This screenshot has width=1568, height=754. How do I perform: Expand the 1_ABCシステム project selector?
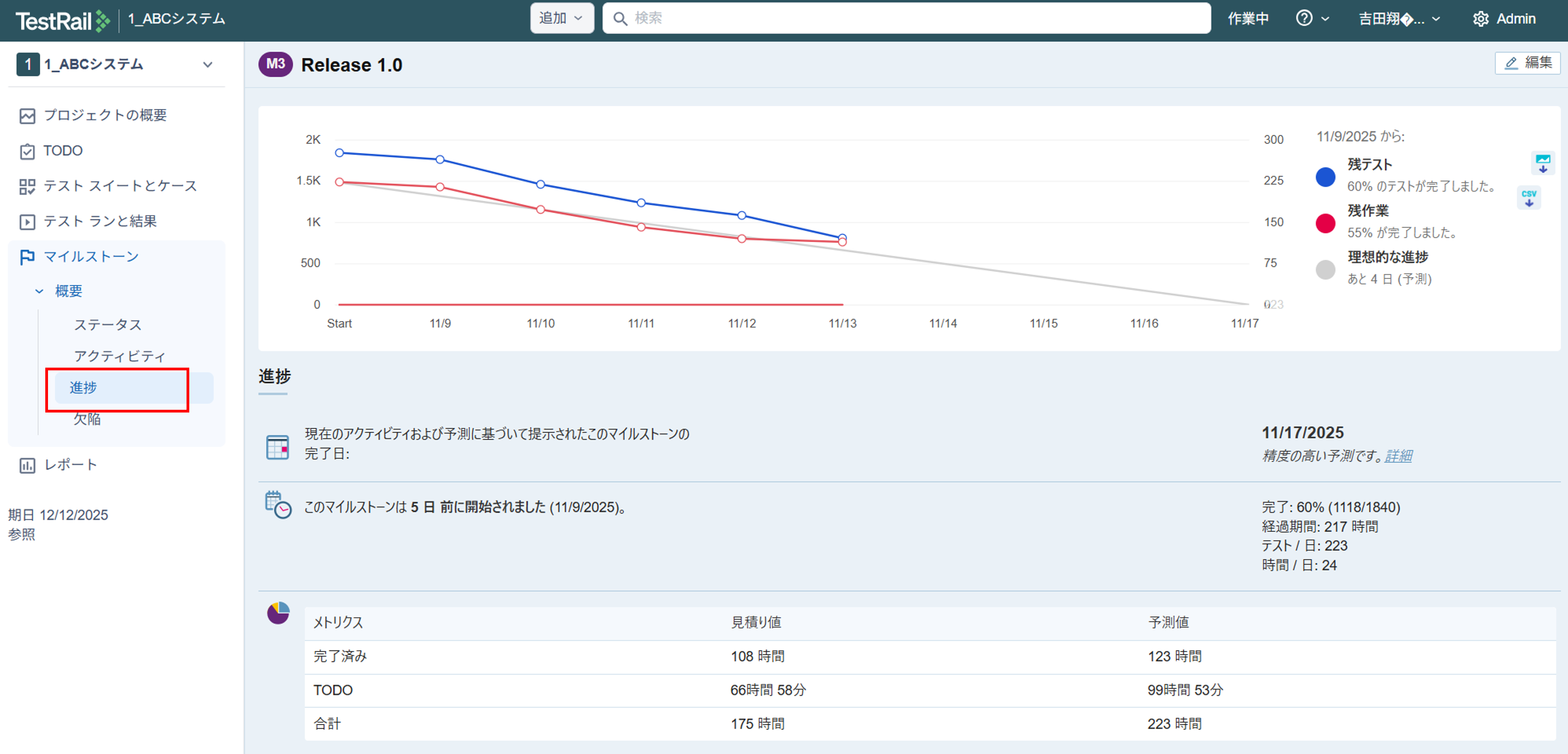click(x=208, y=64)
